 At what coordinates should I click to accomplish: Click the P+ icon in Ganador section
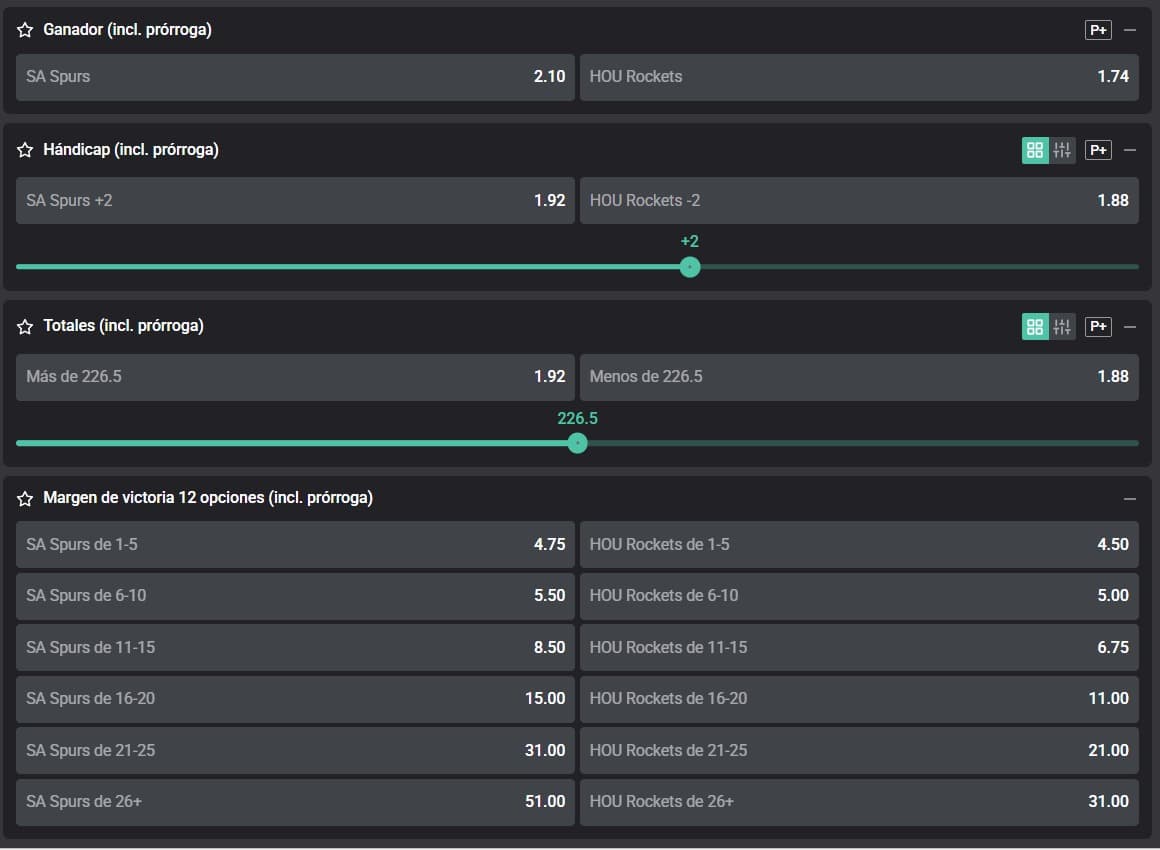pyautogui.click(x=1098, y=30)
